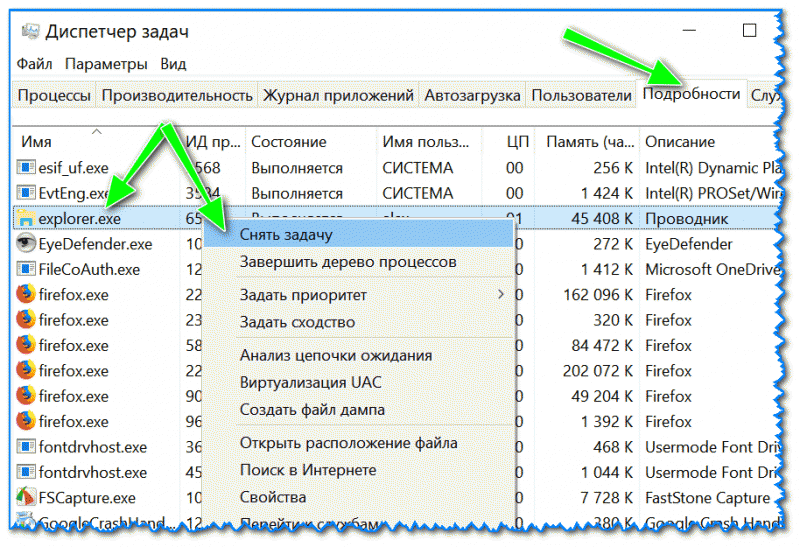Open Свойства from context menu
800x547 pixels.
point(358,497)
